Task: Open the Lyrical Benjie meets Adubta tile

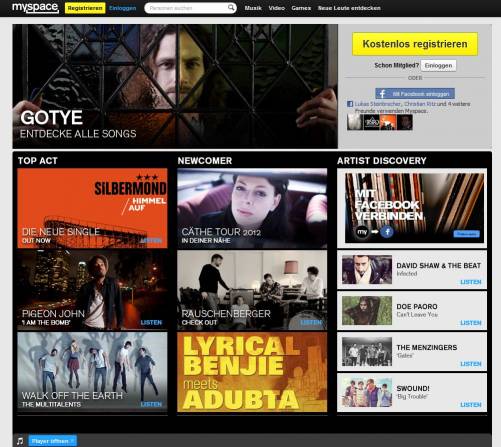Action: pyautogui.click(x=252, y=372)
